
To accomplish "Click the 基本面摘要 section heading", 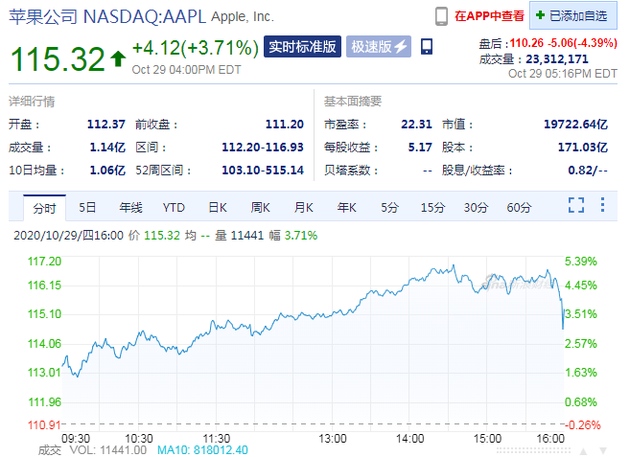I will (352, 101).
